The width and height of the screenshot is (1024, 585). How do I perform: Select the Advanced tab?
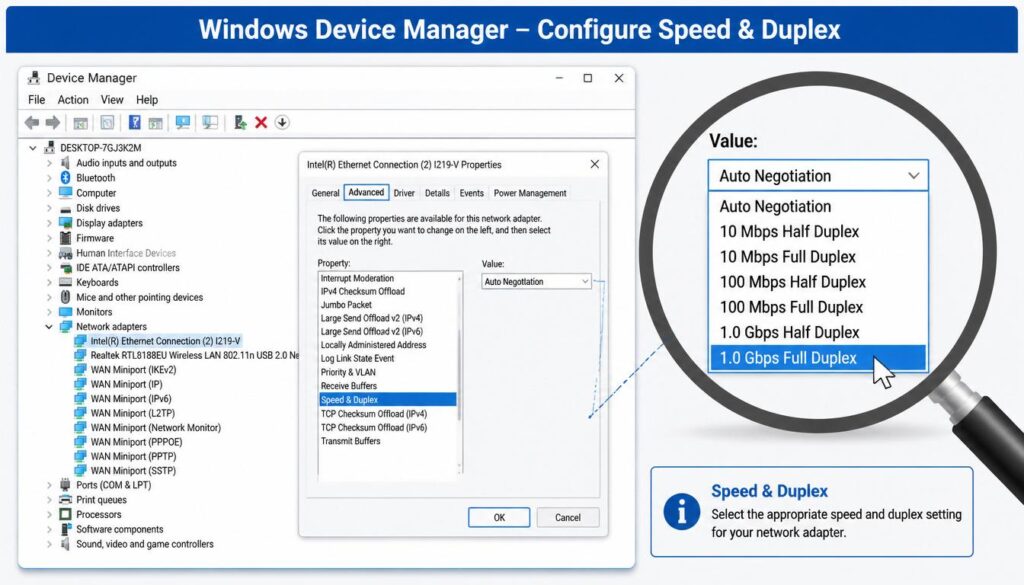pyautogui.click(x=366, y=192)
